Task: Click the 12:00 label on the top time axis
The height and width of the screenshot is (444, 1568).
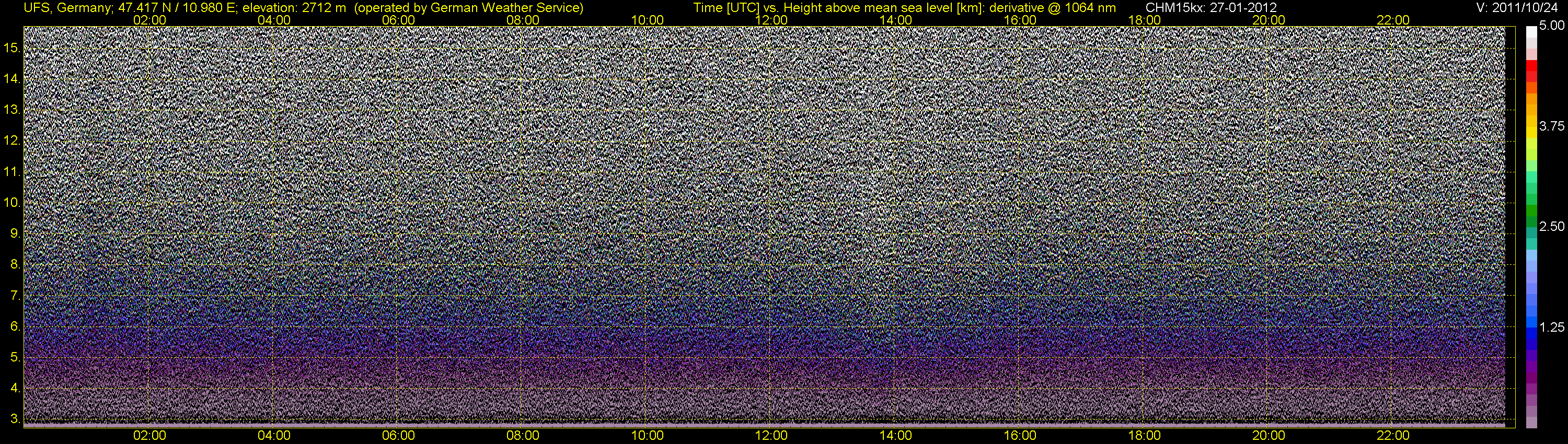Action: coord(771,20)
